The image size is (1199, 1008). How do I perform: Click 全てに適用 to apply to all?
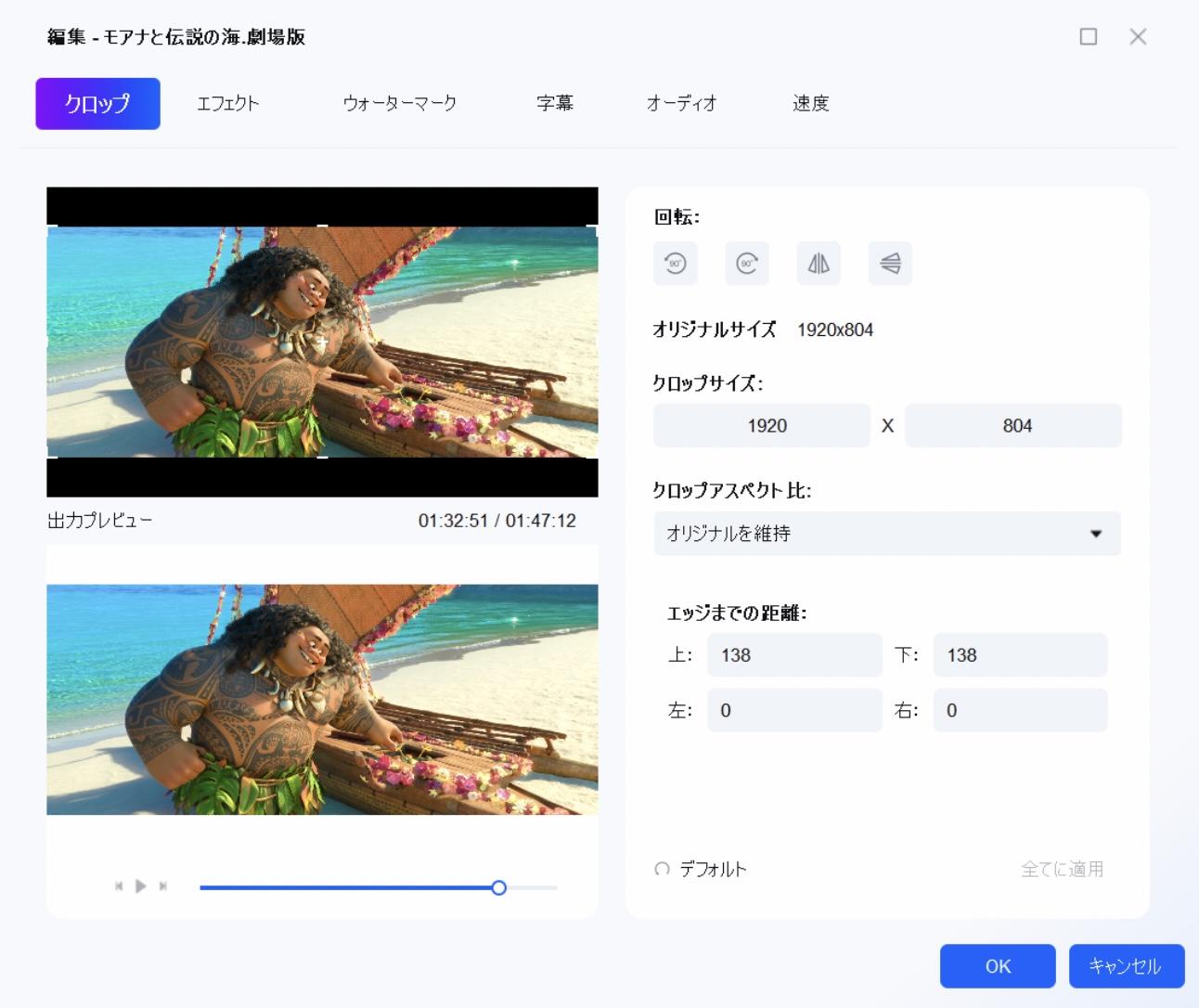pyautogui.click(x=1063, y=870)
